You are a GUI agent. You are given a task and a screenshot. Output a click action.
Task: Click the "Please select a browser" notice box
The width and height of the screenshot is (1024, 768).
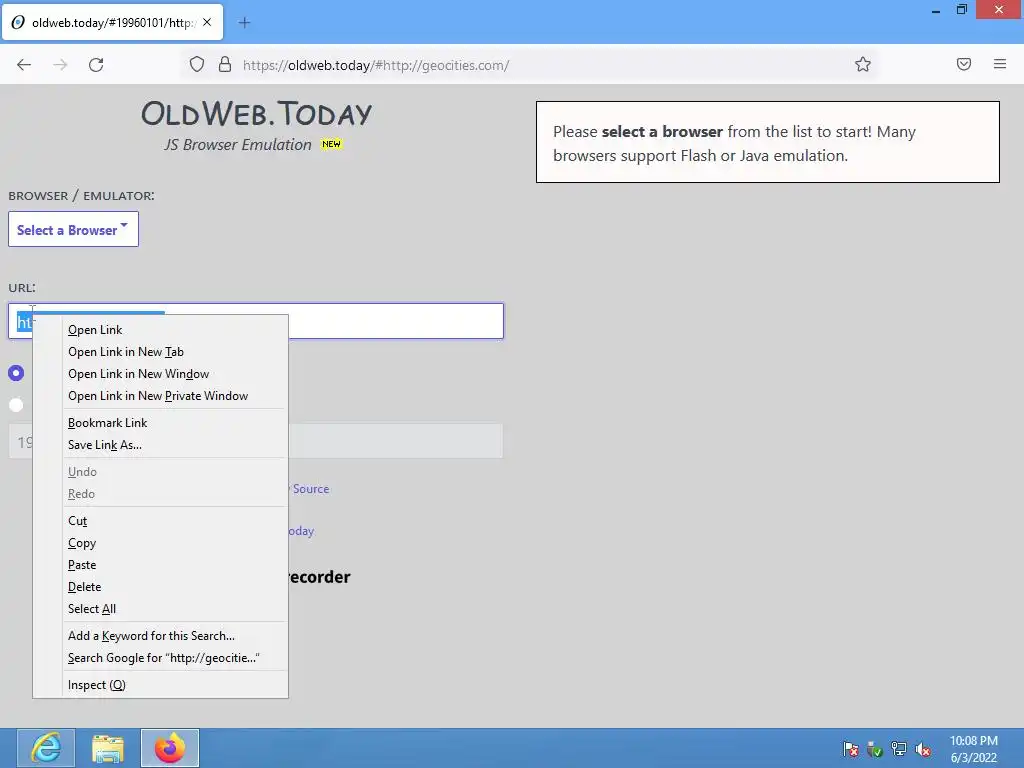tap(767, 142)
